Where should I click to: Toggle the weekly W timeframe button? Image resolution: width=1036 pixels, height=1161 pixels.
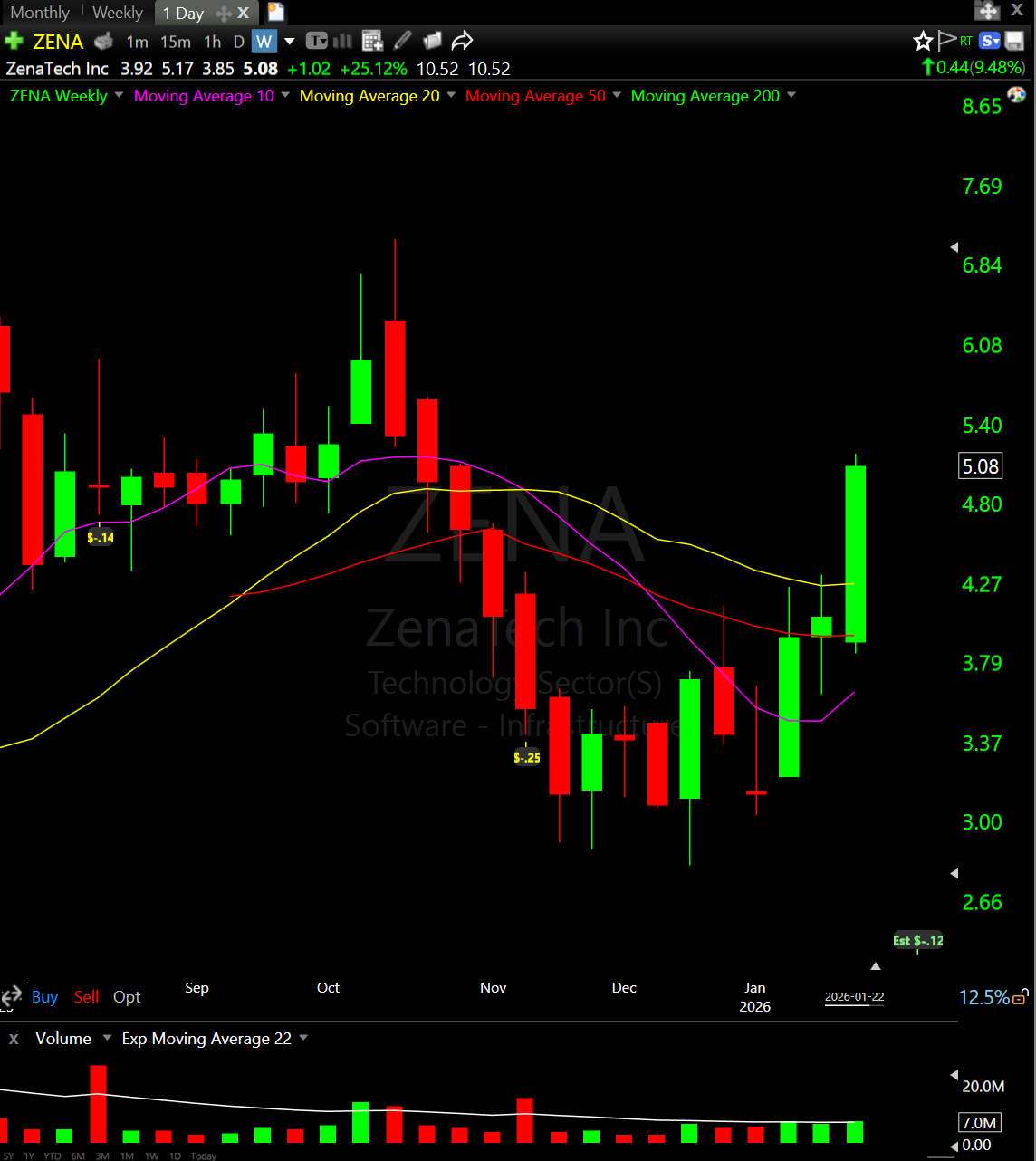tap(264, 42)
